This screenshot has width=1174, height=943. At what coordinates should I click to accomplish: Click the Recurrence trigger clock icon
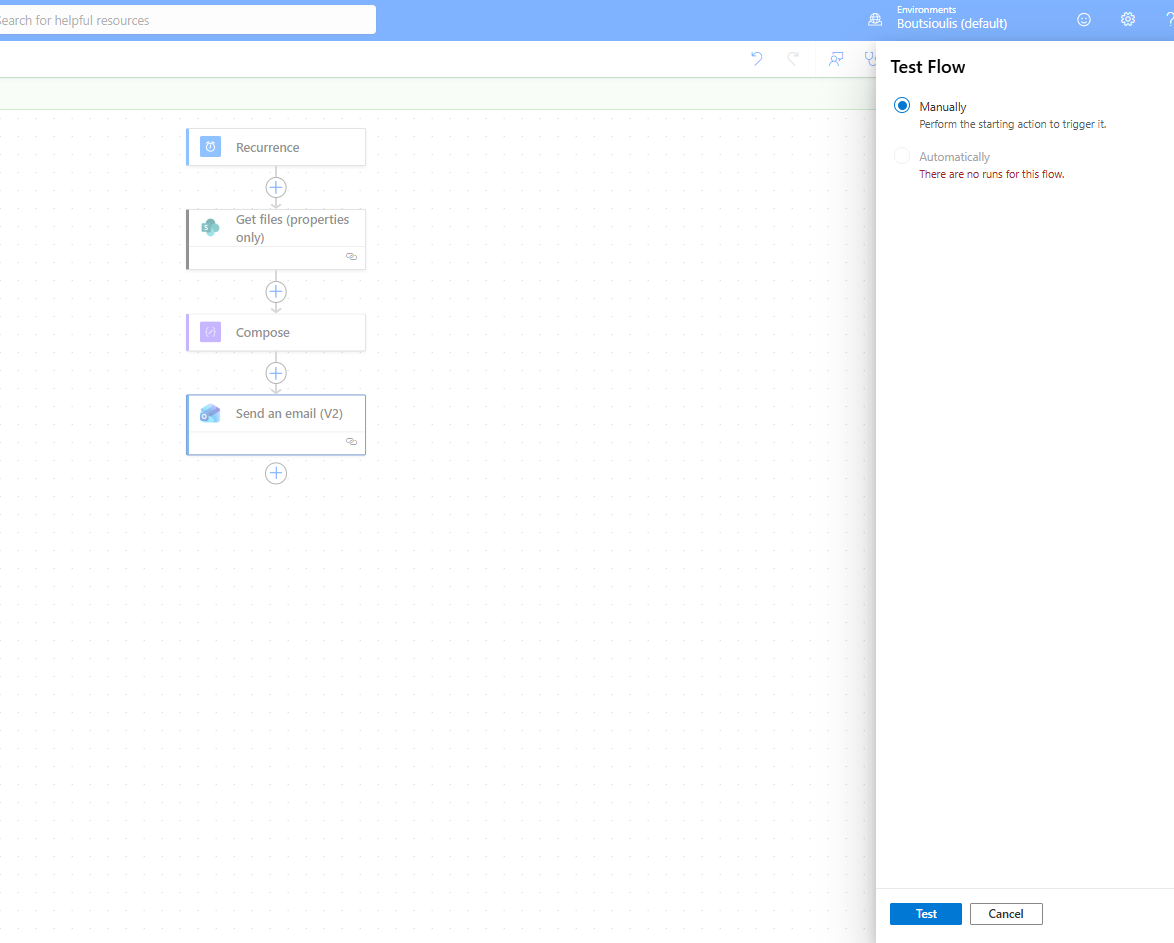tap(210, 147)
